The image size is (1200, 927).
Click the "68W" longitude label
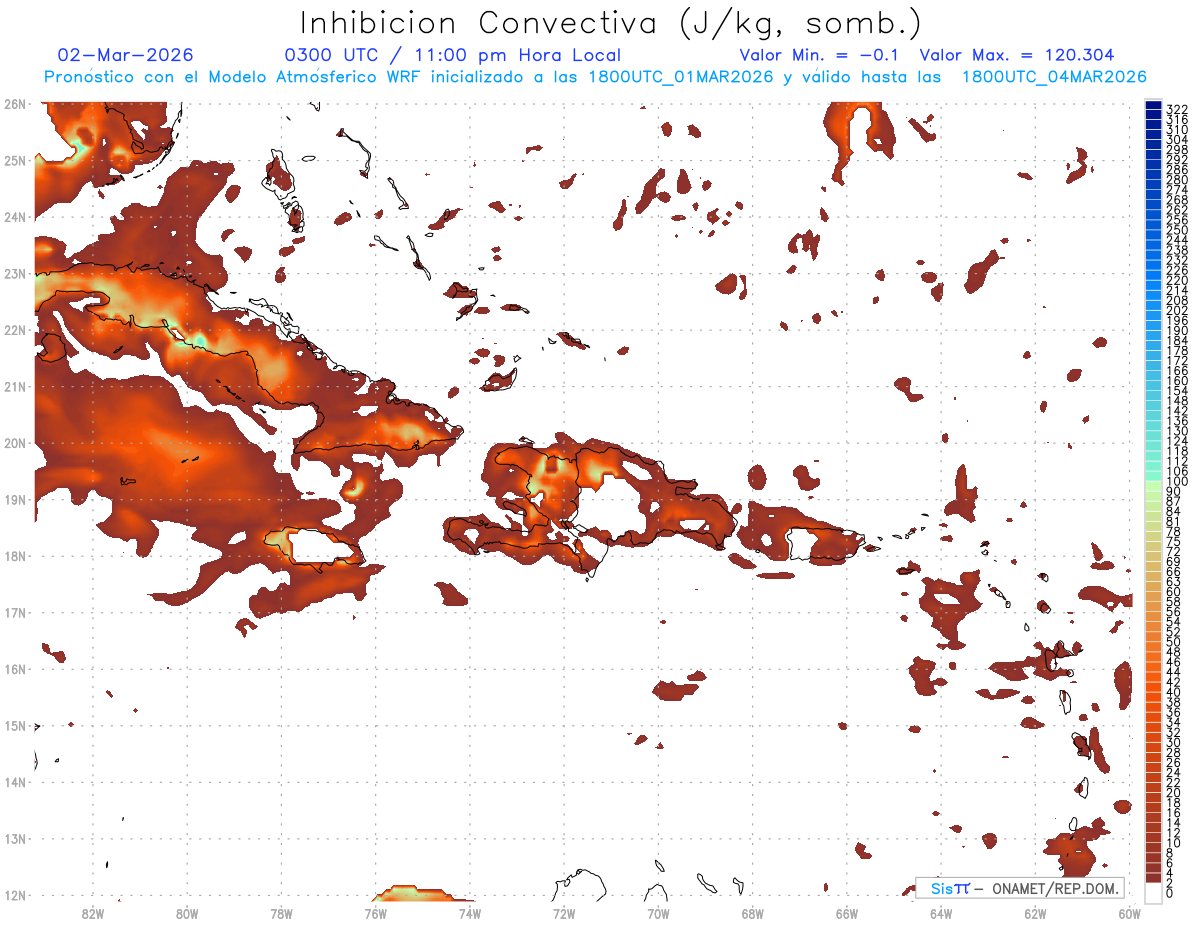pyautogui.click(x=753, y=913)
